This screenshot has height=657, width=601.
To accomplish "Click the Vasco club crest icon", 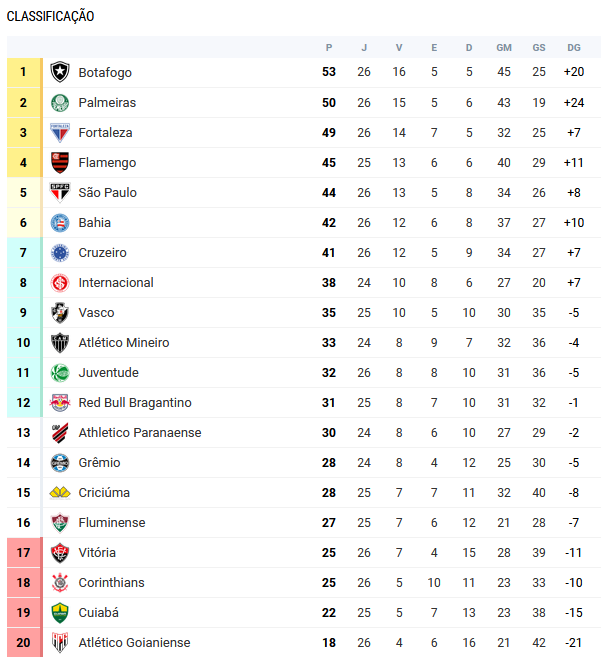I will point(60,312).
